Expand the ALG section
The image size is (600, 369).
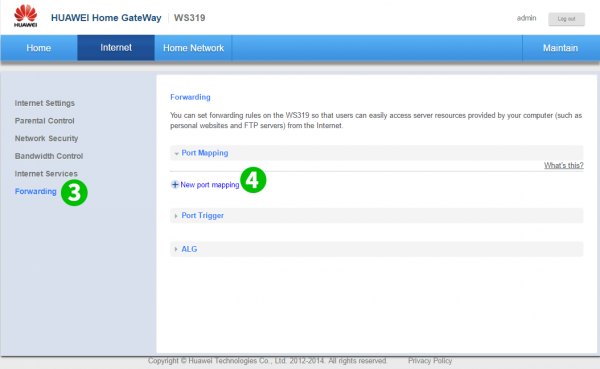pyautogui.click(x=377, y=249)
